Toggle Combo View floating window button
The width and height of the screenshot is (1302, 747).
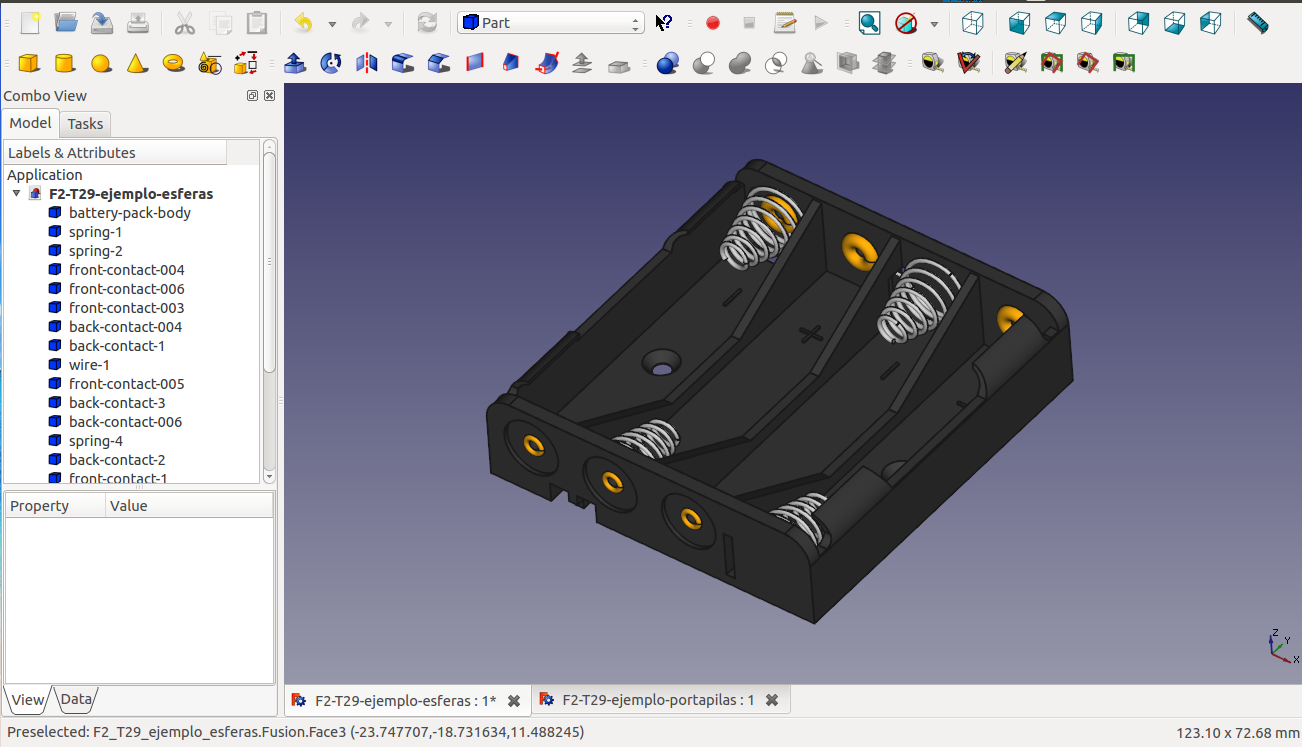(x=253, y=96)
